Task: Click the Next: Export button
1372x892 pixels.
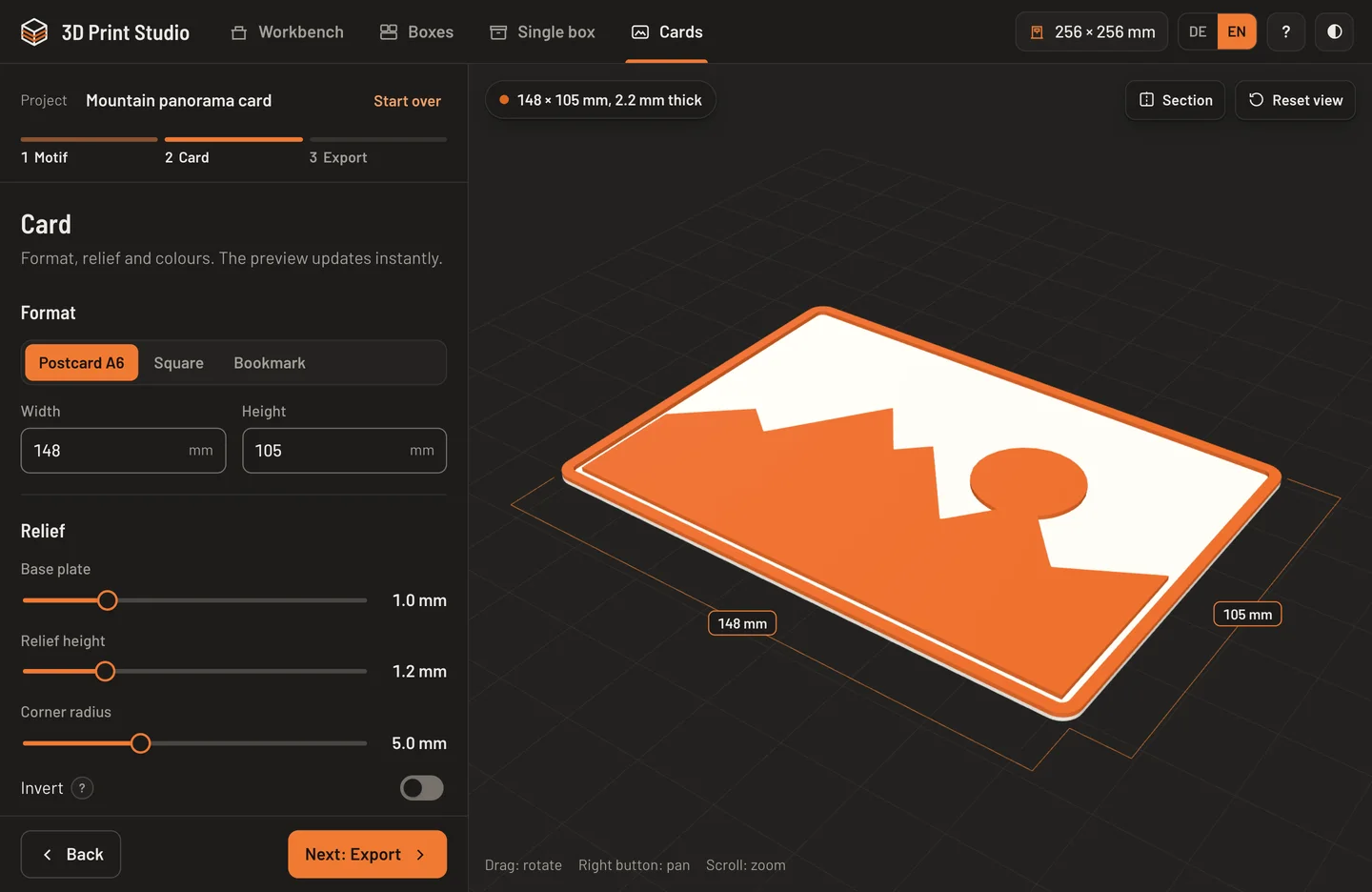Action: [x=367, y=854]
